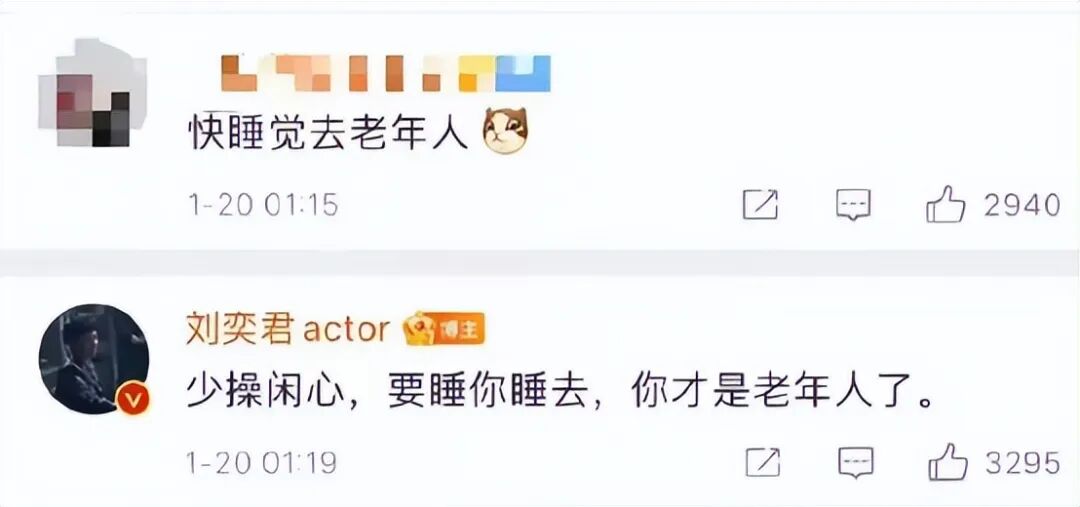Click the gray divider between the two comments

pos(540,263)
